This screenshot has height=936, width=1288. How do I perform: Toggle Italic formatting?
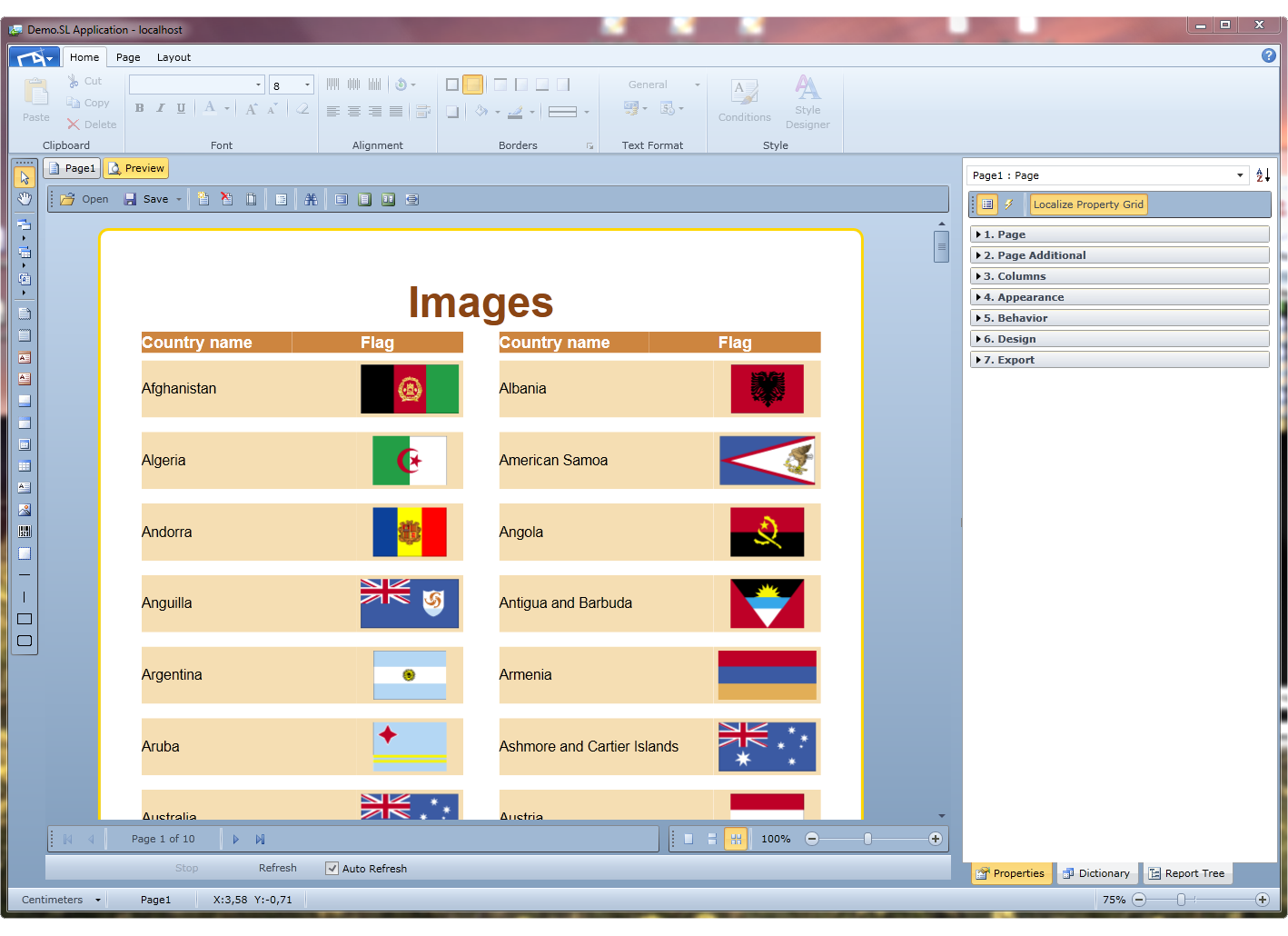tap(160, 108)
